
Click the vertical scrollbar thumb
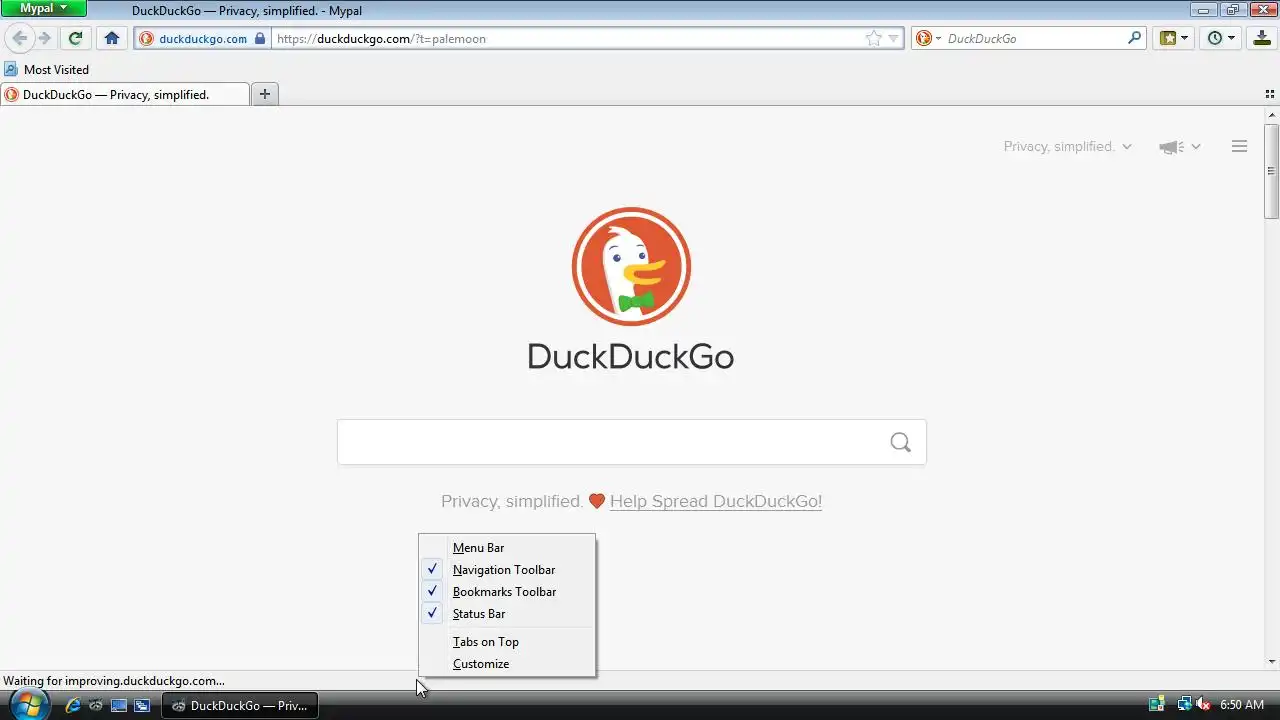(x=1272, y=170)
